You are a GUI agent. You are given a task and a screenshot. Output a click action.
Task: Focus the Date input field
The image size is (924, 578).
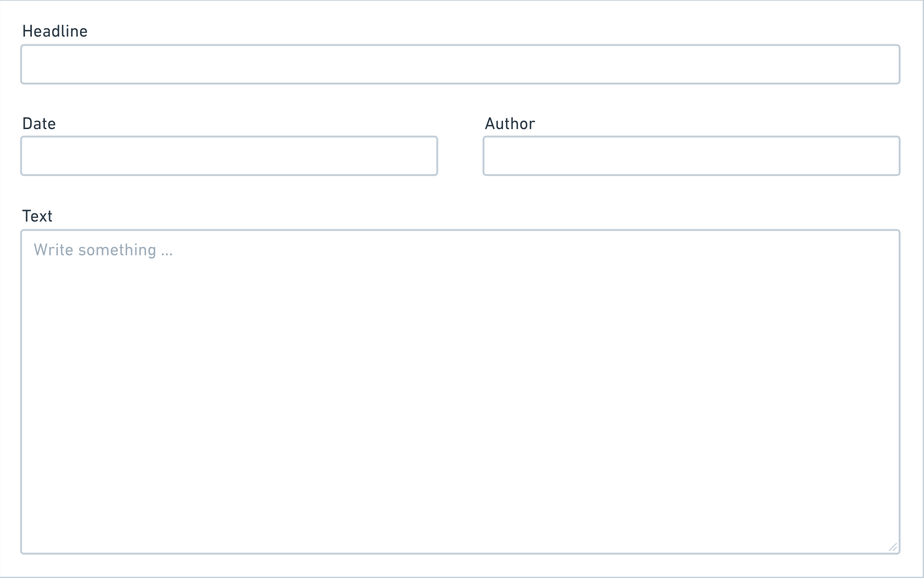click(229, 156)
